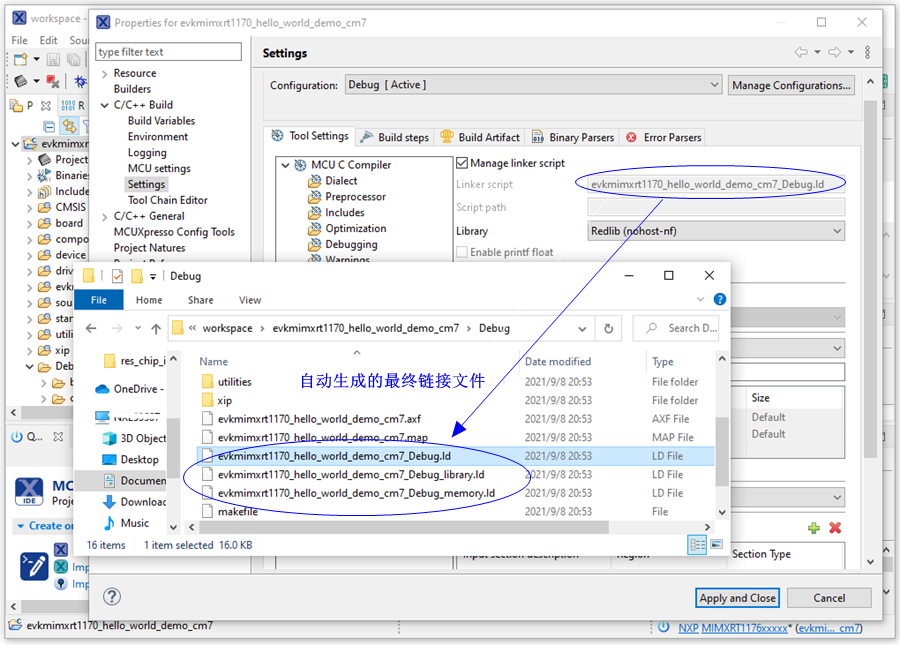Open the Explorer address bar history dropdown
Image resolution: width=900 pixels, height=645 pixels.
pos(582,329)
